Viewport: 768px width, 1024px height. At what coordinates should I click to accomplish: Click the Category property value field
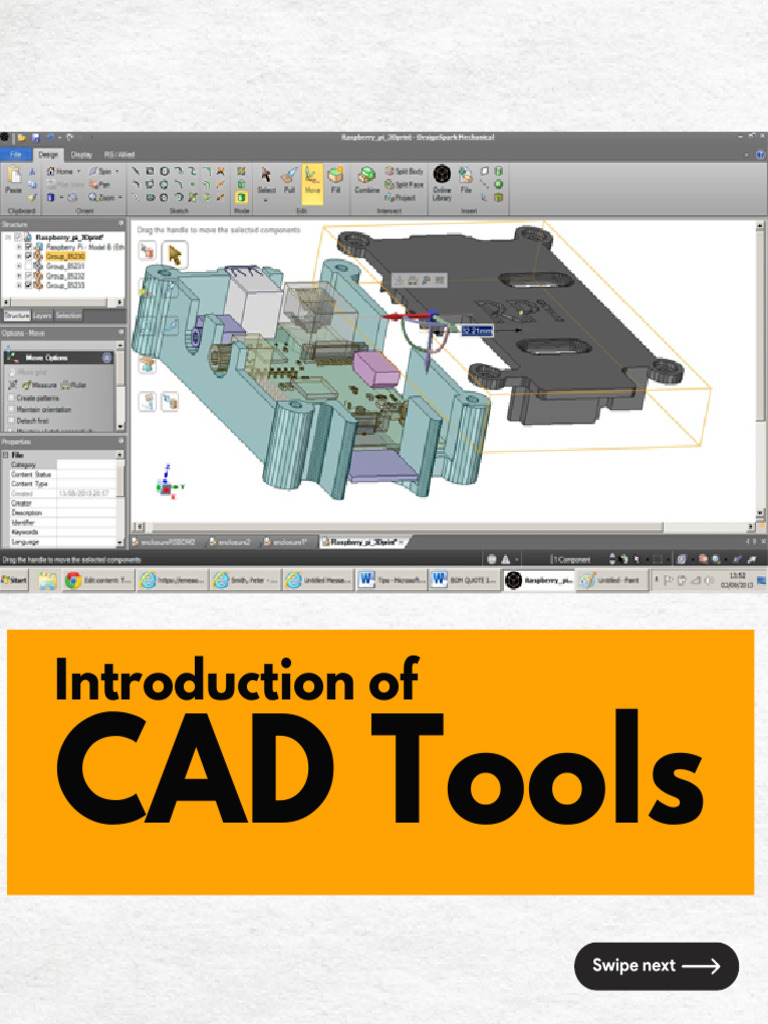click(86, 464)
